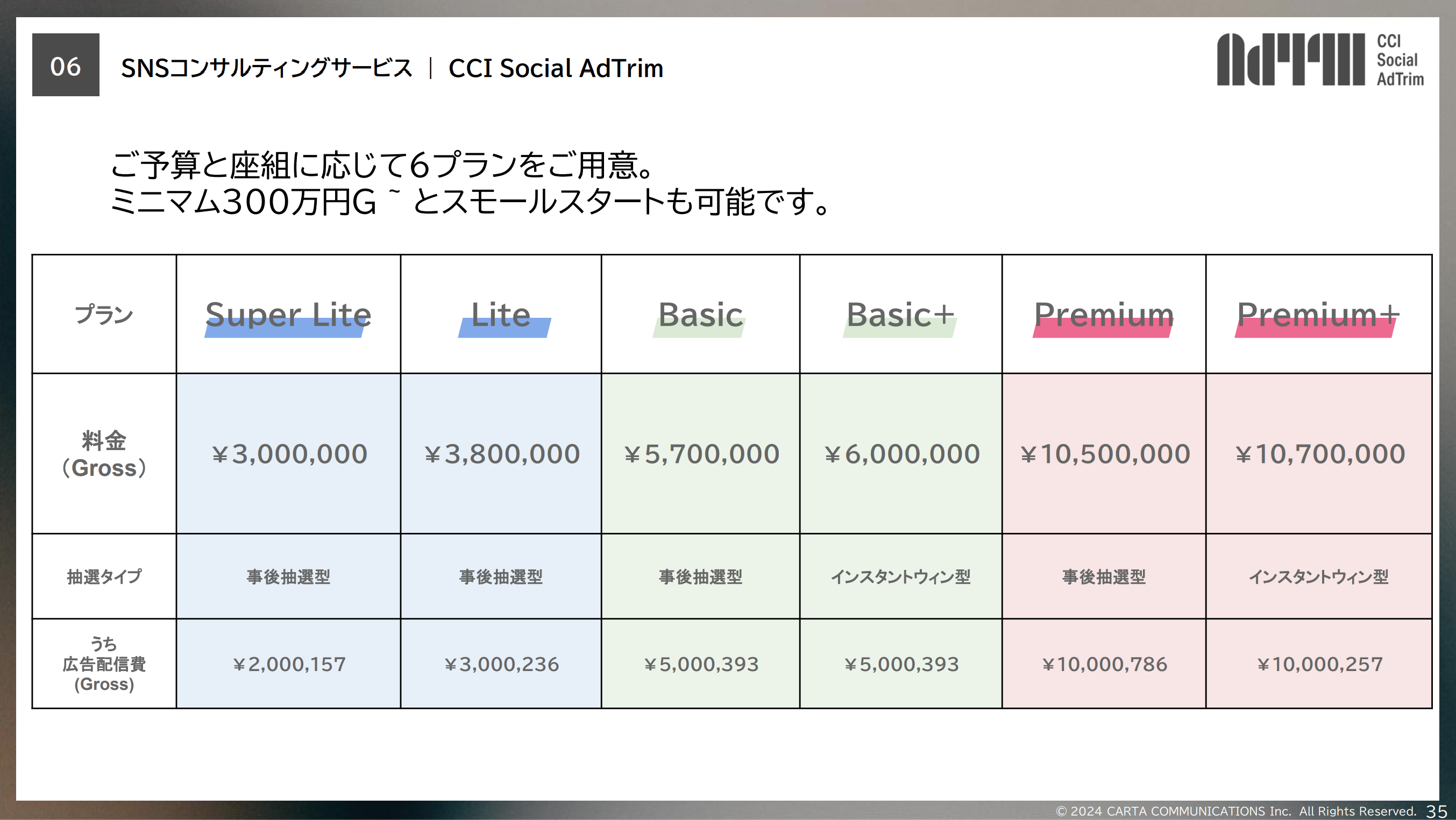
Task: Click '事後抽選型' in the Lite column
Action: [501, 577]
